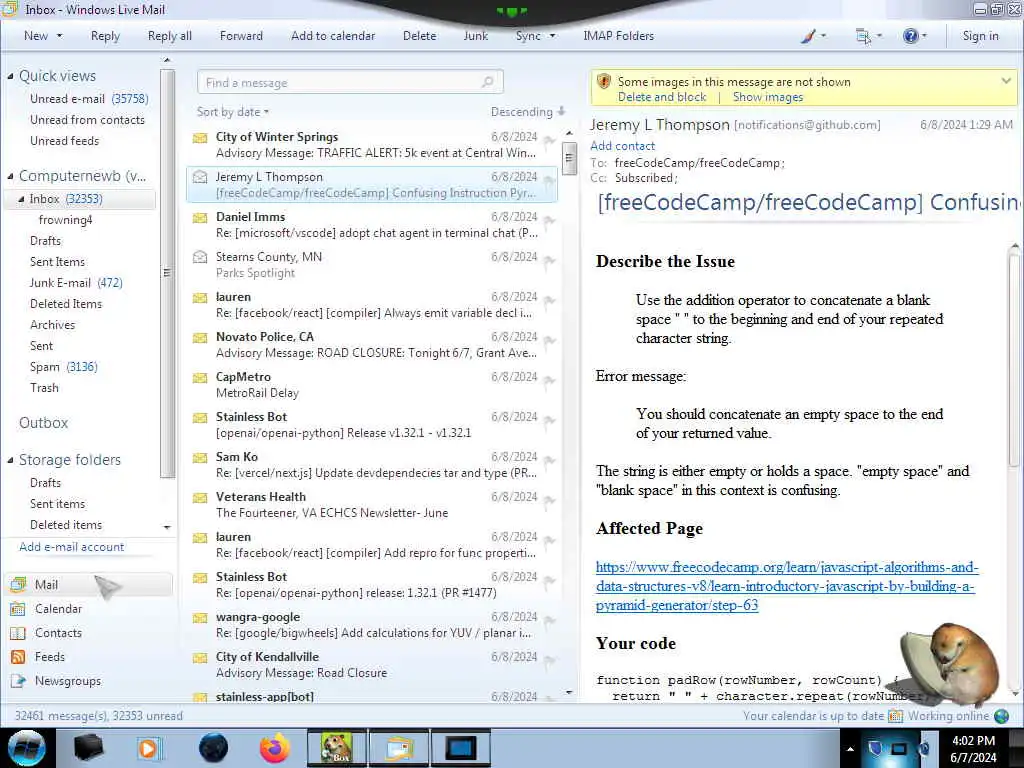Viewport: 1024px width, 768px height.
Task: Click the envelope icon on City of Winter Springs message
Action: pos(200,138)
